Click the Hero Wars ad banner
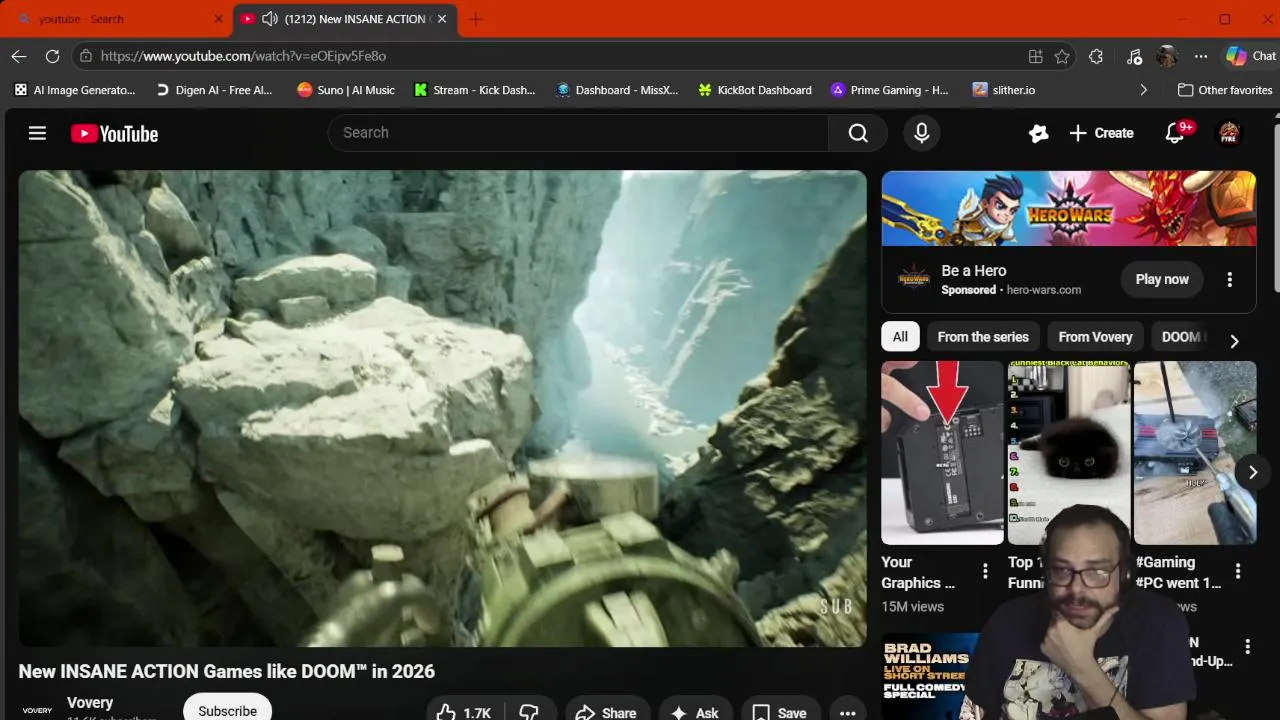The width and height of the screenshot is (1280, 720). [x=1068, y=208]
